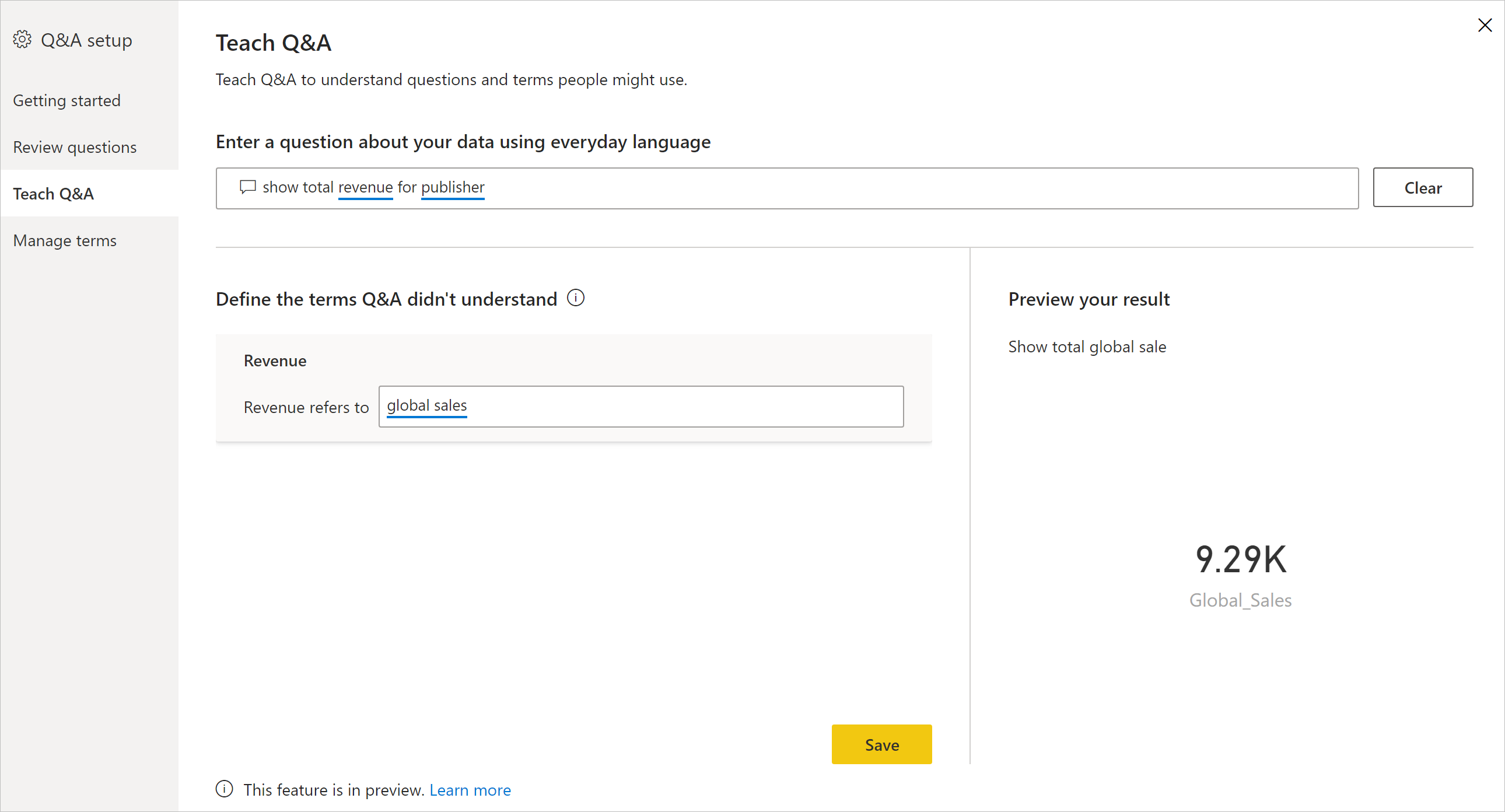Click the settings gear icon in sidebar
Viewport: 1505px width, 812px height.
[23, 40]
